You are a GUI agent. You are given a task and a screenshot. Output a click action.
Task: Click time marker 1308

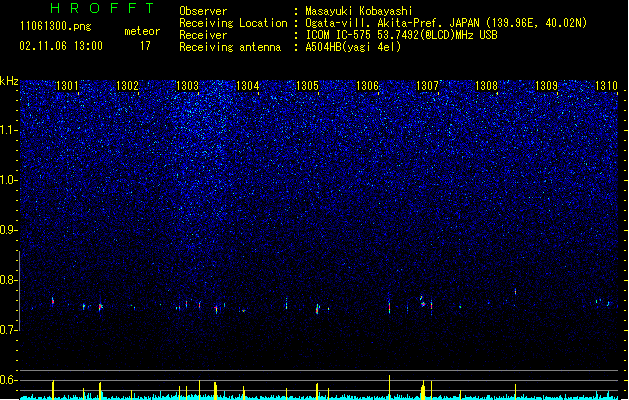point(486,85)
